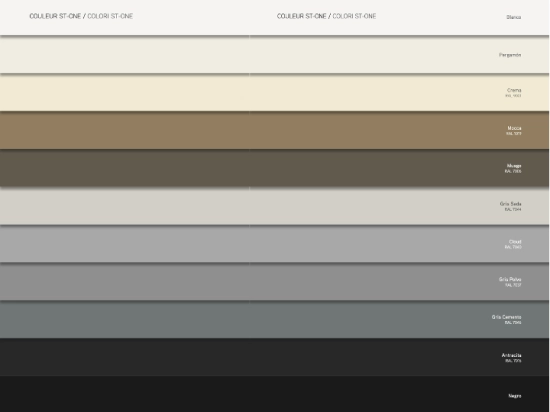This screenshot has height=412, width=550.
Task: Click the RAL code under Gris Seda
Action: tap(513, 209)
